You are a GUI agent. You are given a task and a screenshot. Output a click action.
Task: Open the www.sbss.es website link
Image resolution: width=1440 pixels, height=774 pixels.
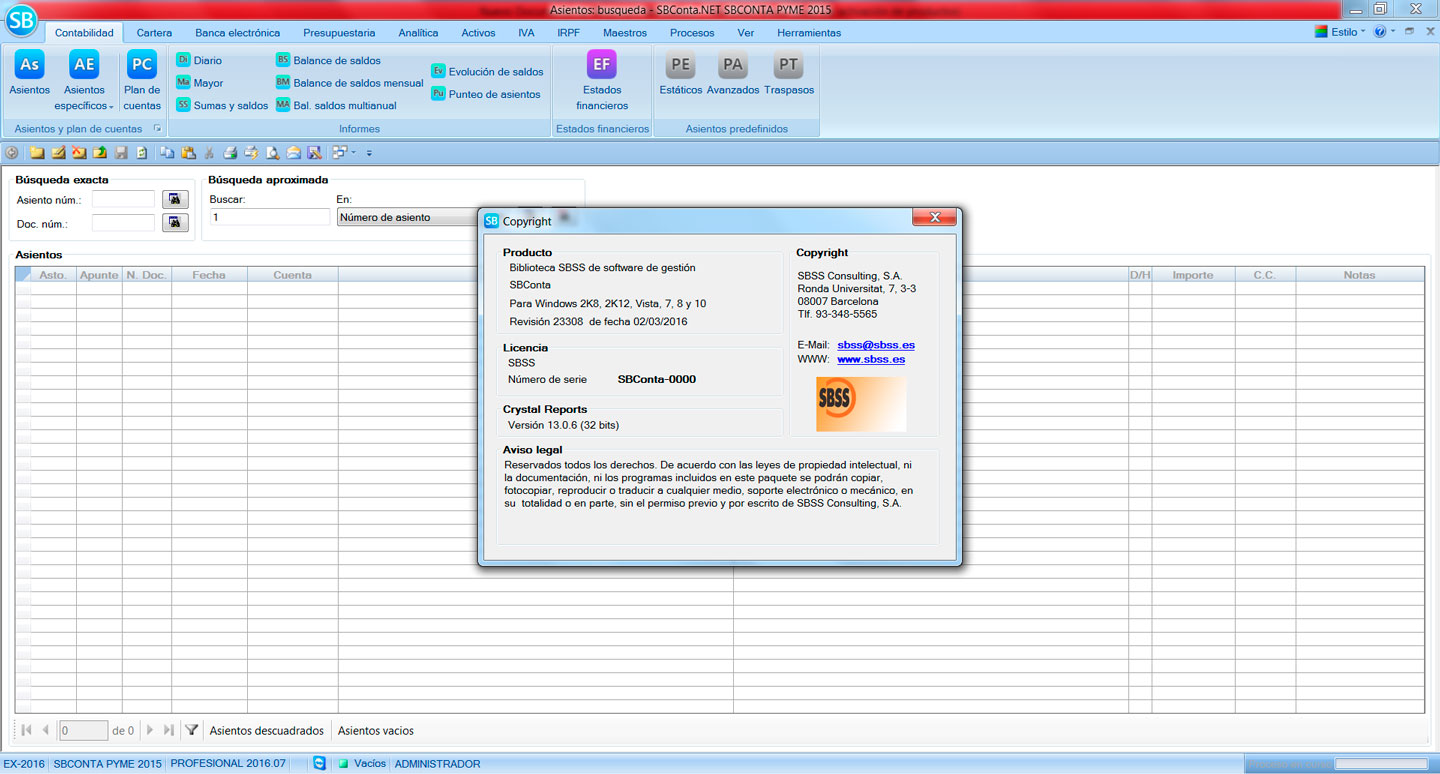click(x=871, y=360)
